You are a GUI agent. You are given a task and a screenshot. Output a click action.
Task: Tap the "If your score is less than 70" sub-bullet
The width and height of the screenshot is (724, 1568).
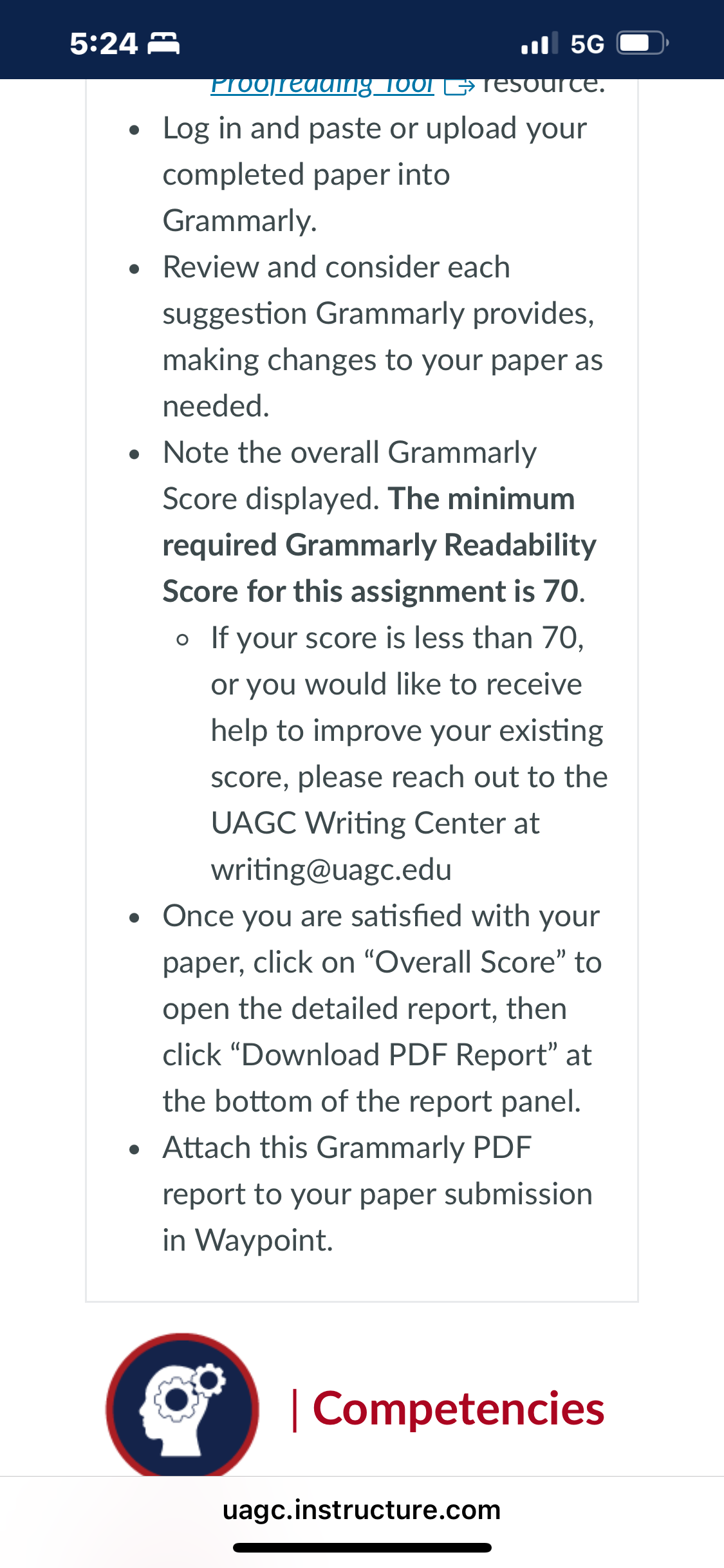point(409,754)
